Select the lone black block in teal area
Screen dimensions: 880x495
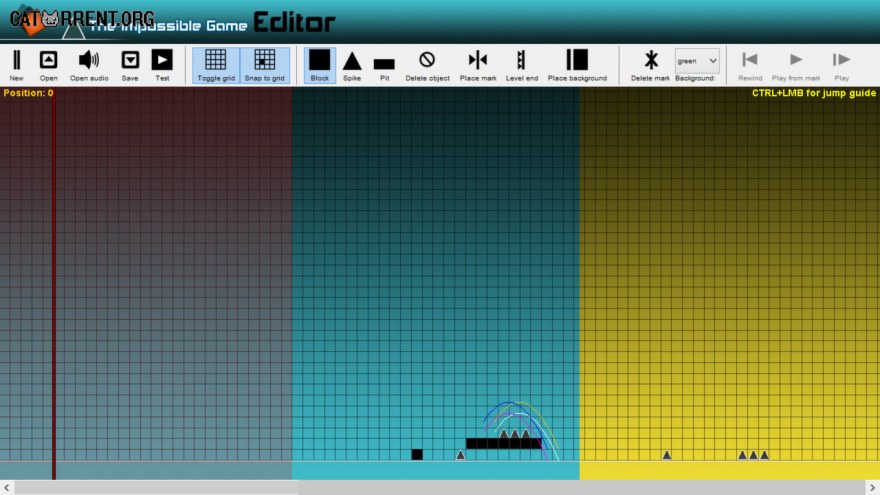click(417, 455)
